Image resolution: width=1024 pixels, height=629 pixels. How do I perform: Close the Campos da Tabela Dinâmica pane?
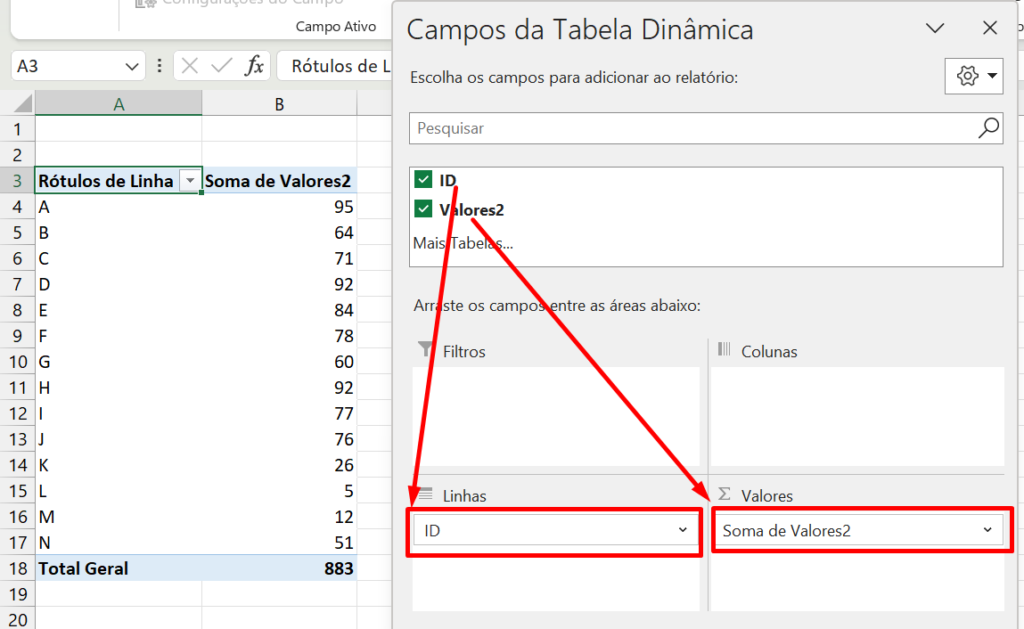(x=989, y=29)
